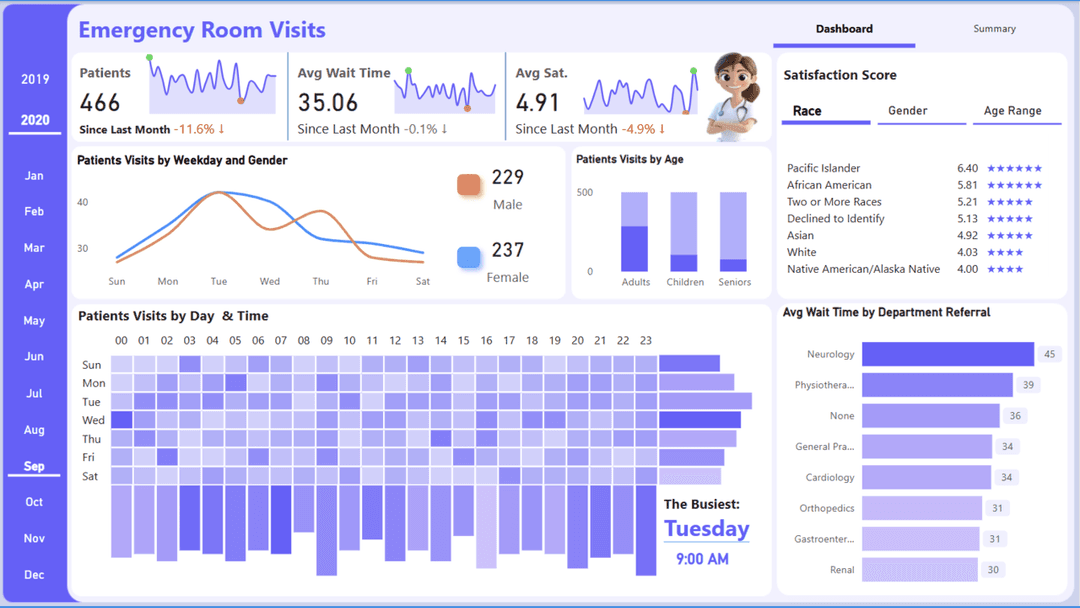Choose Sep in the month slicer

(34, 467)
